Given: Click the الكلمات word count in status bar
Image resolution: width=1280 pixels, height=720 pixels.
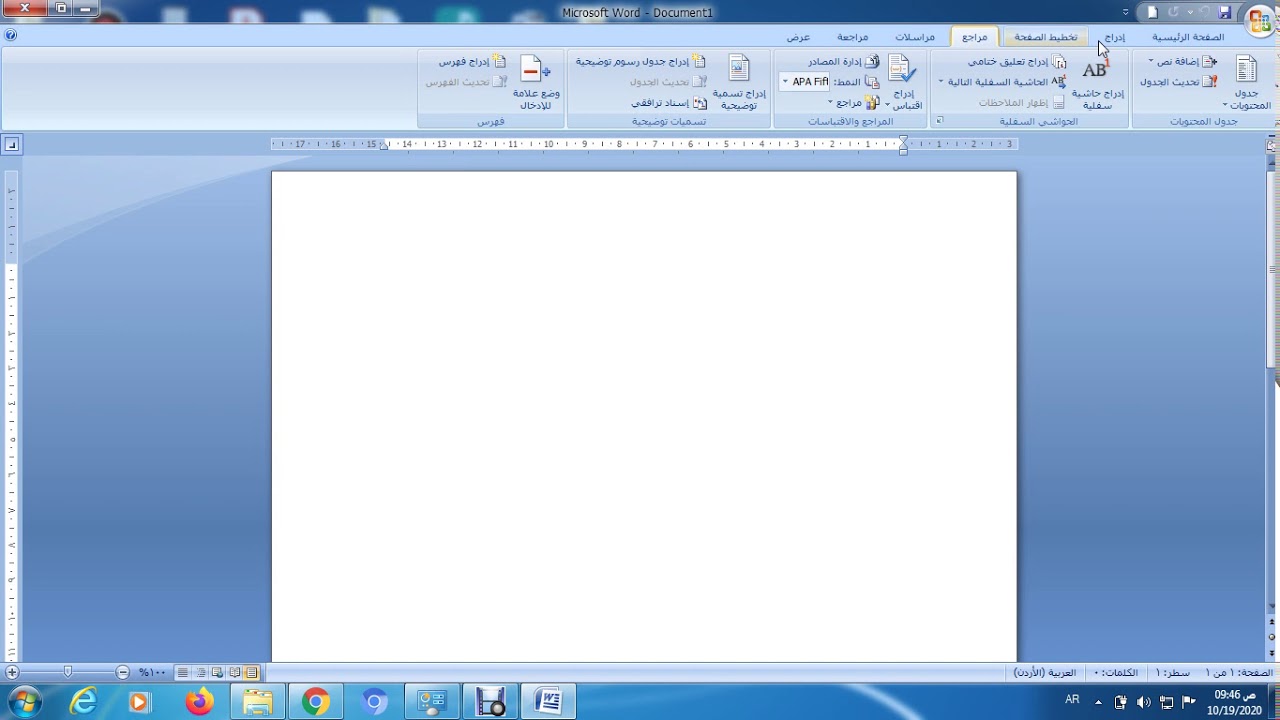Looking at the screenshot, I should click(x=1116, y=673).
